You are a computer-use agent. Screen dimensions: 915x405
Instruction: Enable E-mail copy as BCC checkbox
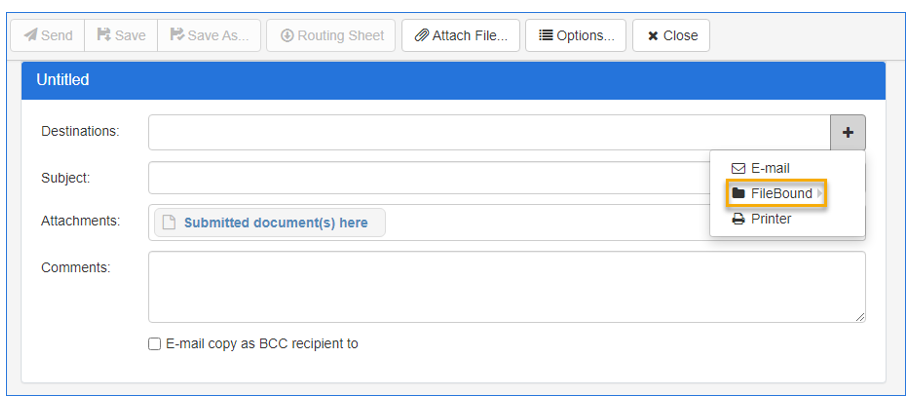154,344
